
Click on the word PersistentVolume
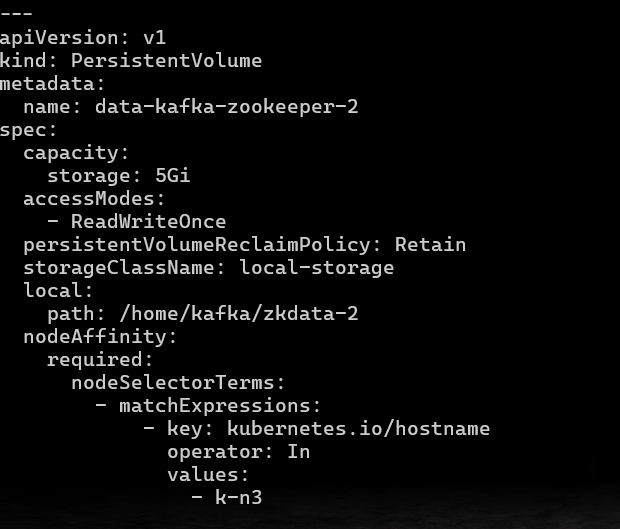tap(166, 60)
